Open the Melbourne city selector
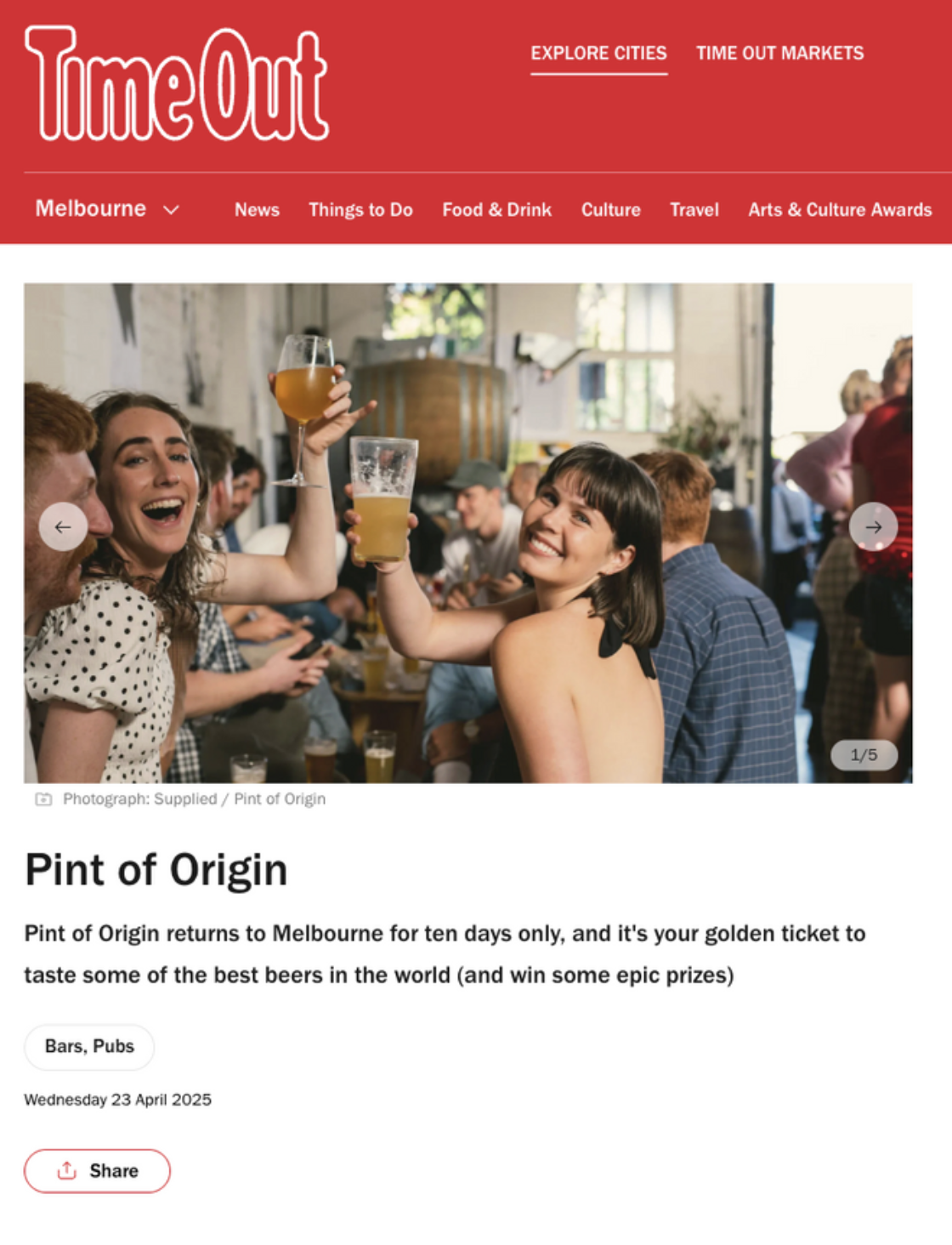 (107, 208)
